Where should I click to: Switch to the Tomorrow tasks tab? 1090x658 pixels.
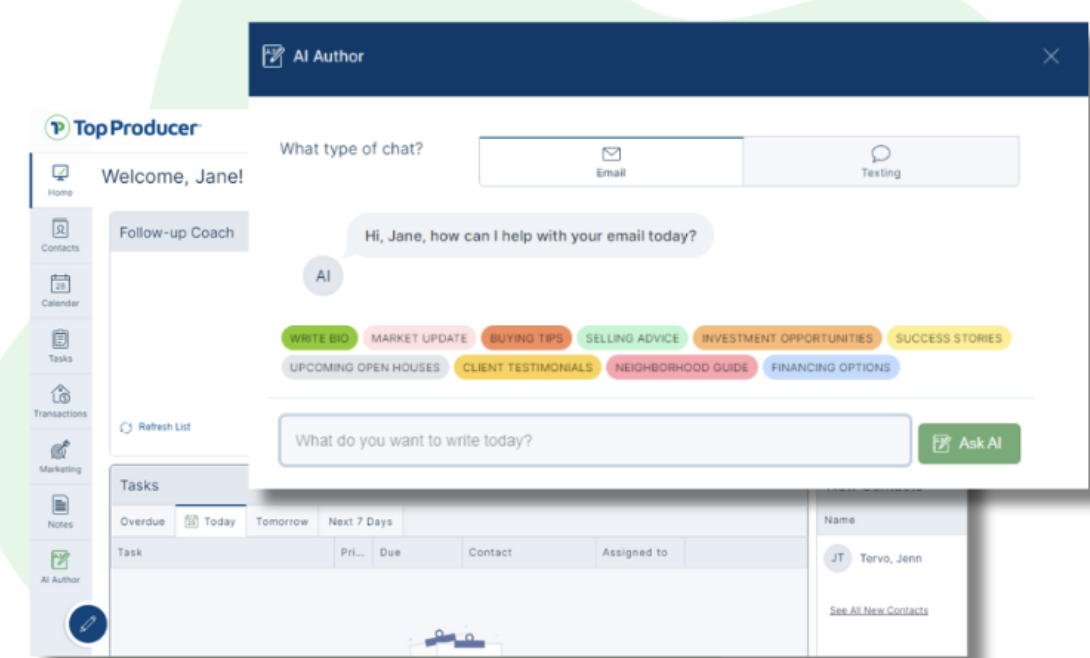(282, 521)
